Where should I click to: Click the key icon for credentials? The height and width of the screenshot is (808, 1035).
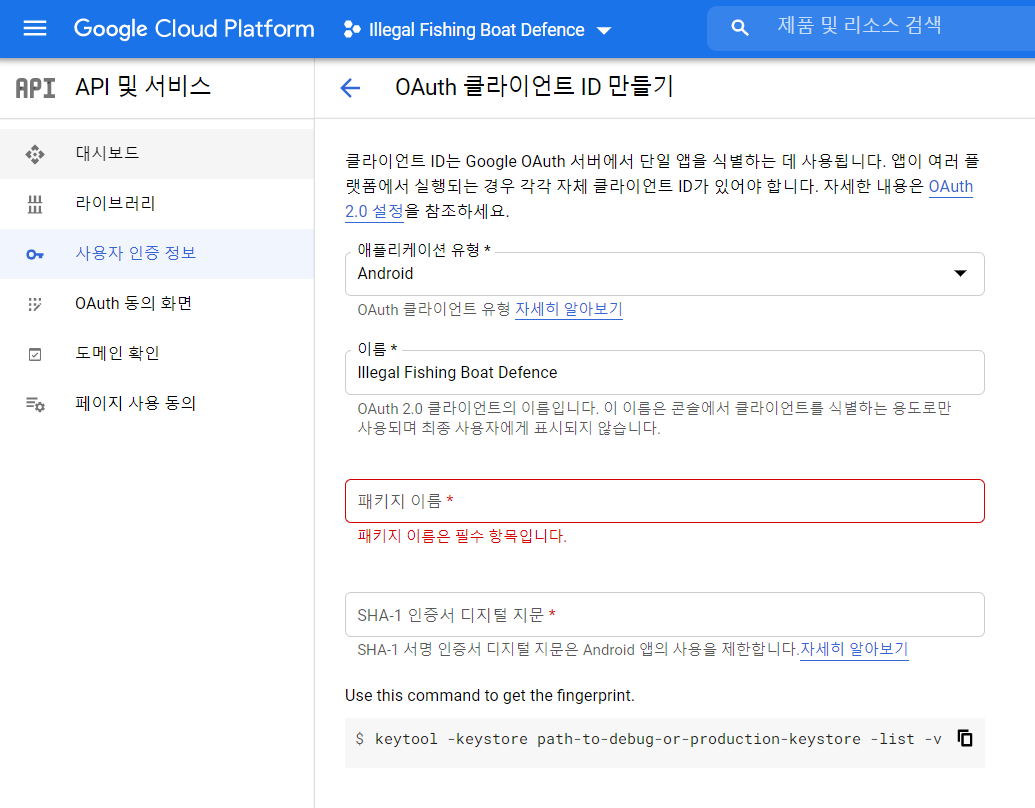pyautogui.click(x=35, y=254)
